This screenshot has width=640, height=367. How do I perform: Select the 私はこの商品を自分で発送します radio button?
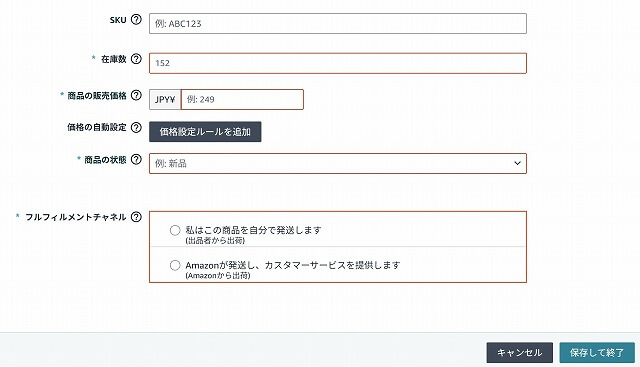[175, 230]
